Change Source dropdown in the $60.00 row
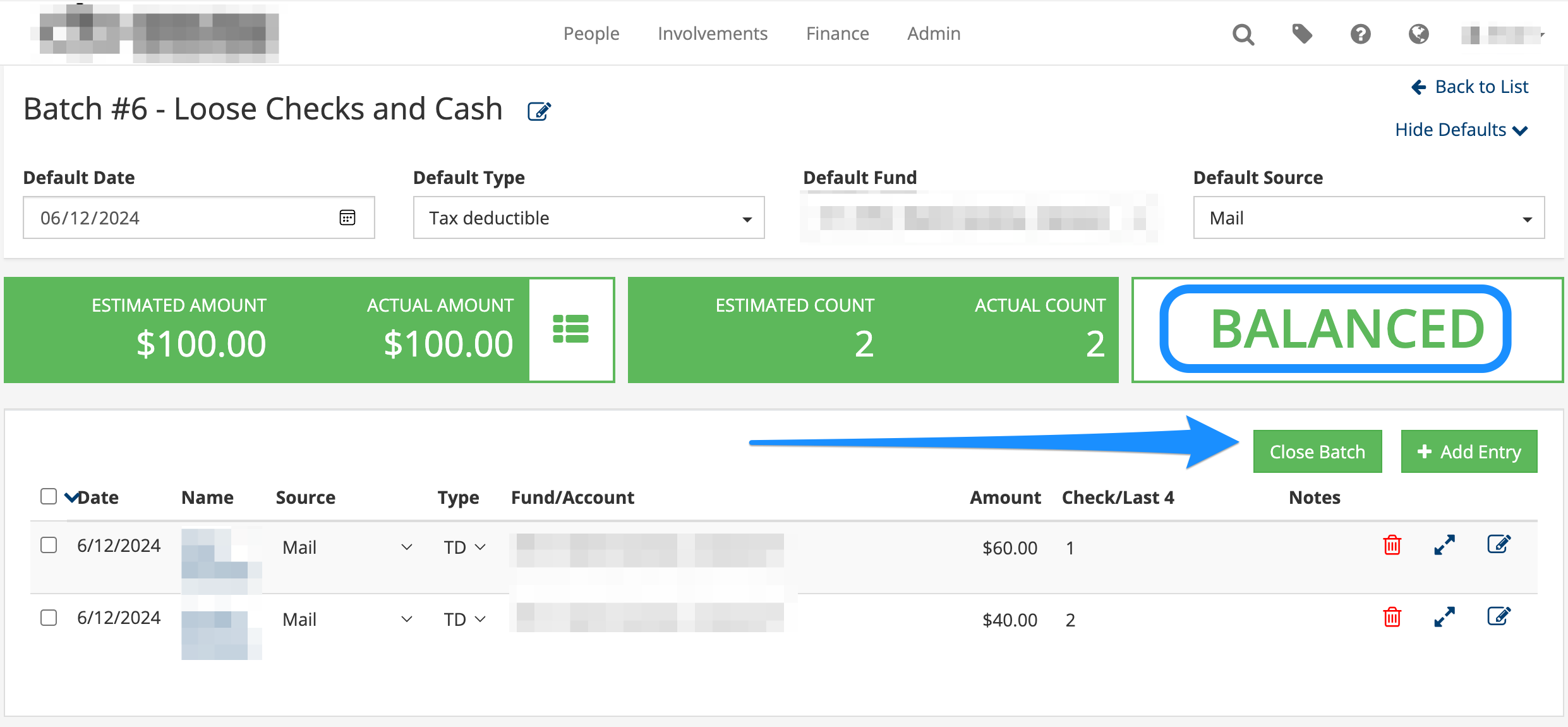The height and width of the screenshot is (727, 1568). coord(347,547)
